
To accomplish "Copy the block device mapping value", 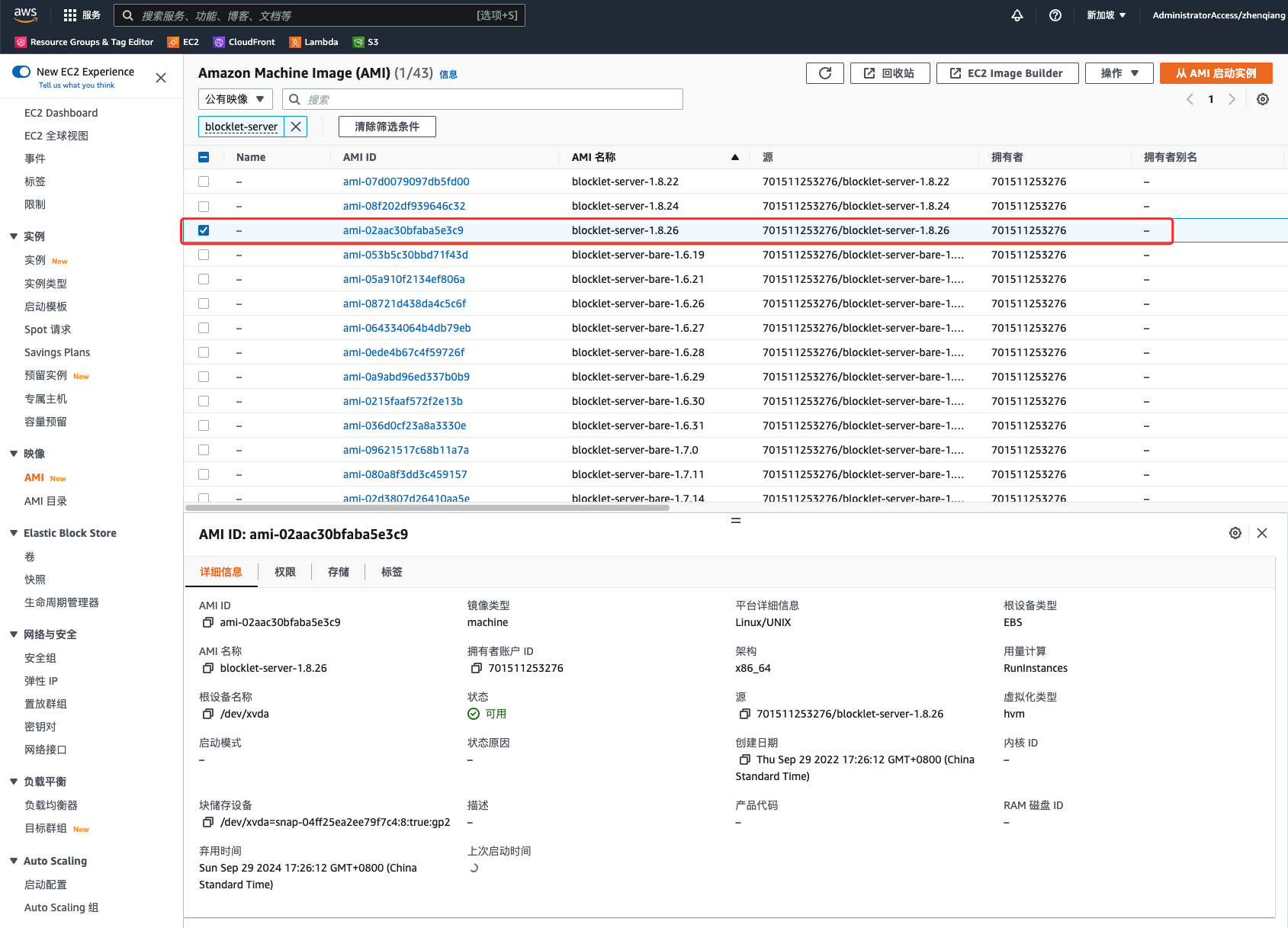I will click(207, 822).
